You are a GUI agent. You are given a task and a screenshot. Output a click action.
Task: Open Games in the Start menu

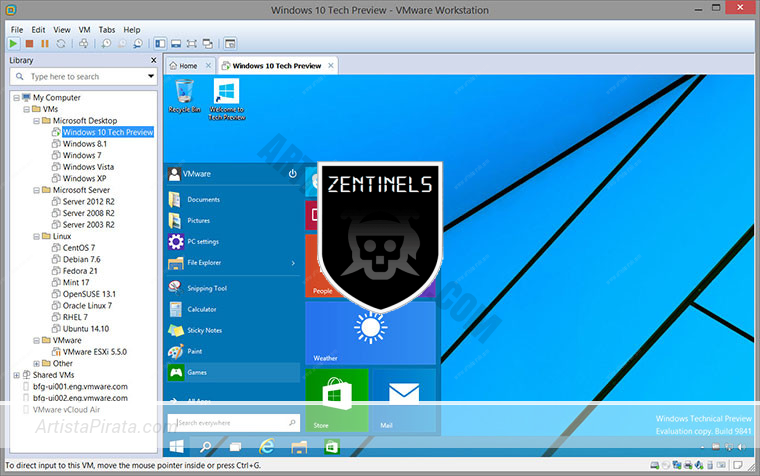click(234, 372)
